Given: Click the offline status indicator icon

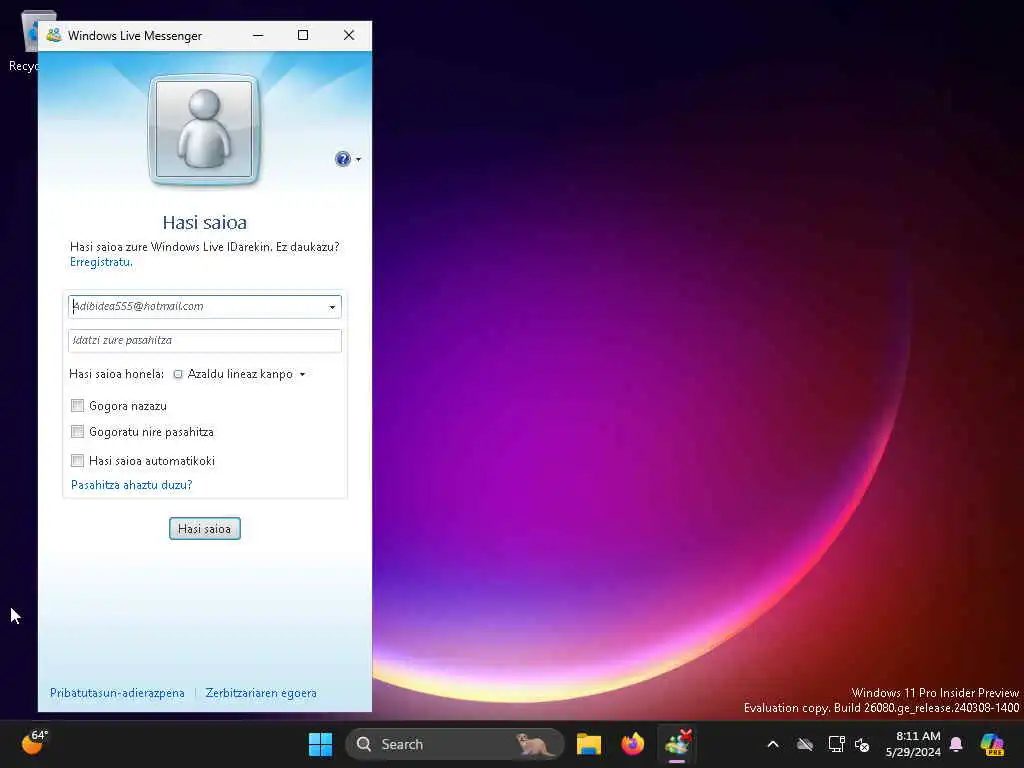Looking at the screenshot, I should click(x=178, y=374).
